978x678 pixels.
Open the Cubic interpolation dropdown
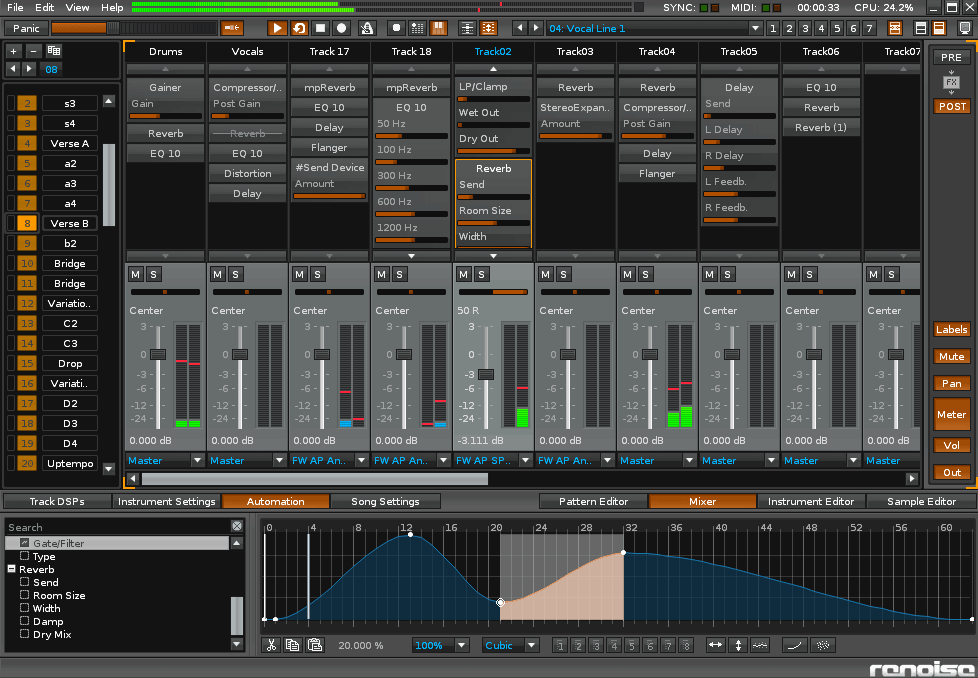point(531,645)
